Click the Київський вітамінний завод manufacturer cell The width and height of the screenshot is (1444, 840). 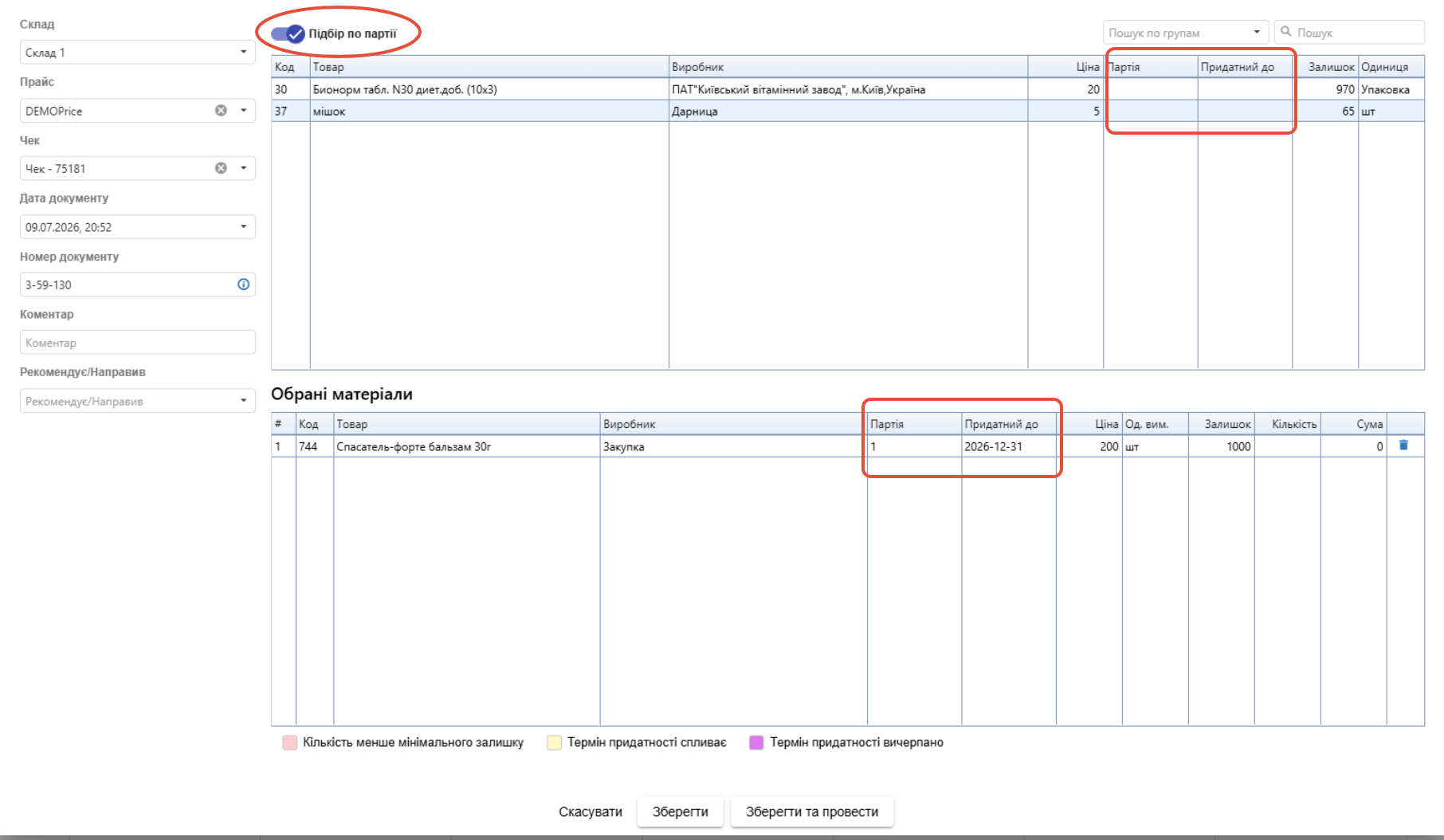point(848,89)
